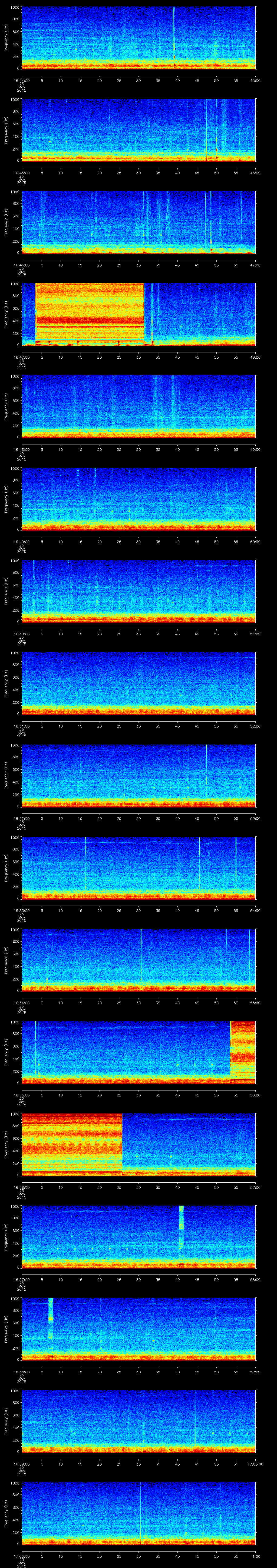Open the 16:51 spectrogram panel
This screenshot has height=1568, width=277.
coord(138,683)
